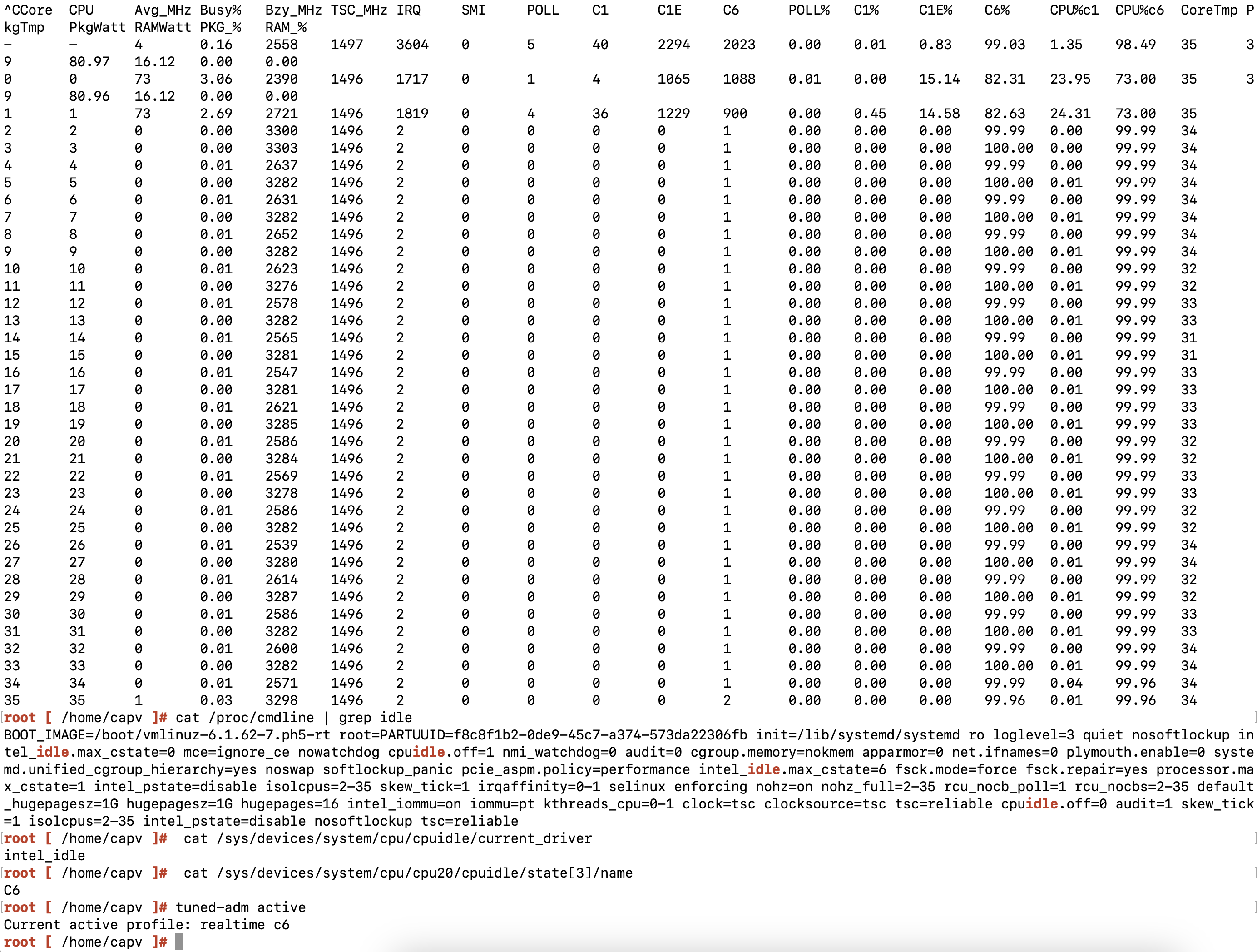Click the 82.31 C6% value
1257x952 pixels.
click(1005, 79)
